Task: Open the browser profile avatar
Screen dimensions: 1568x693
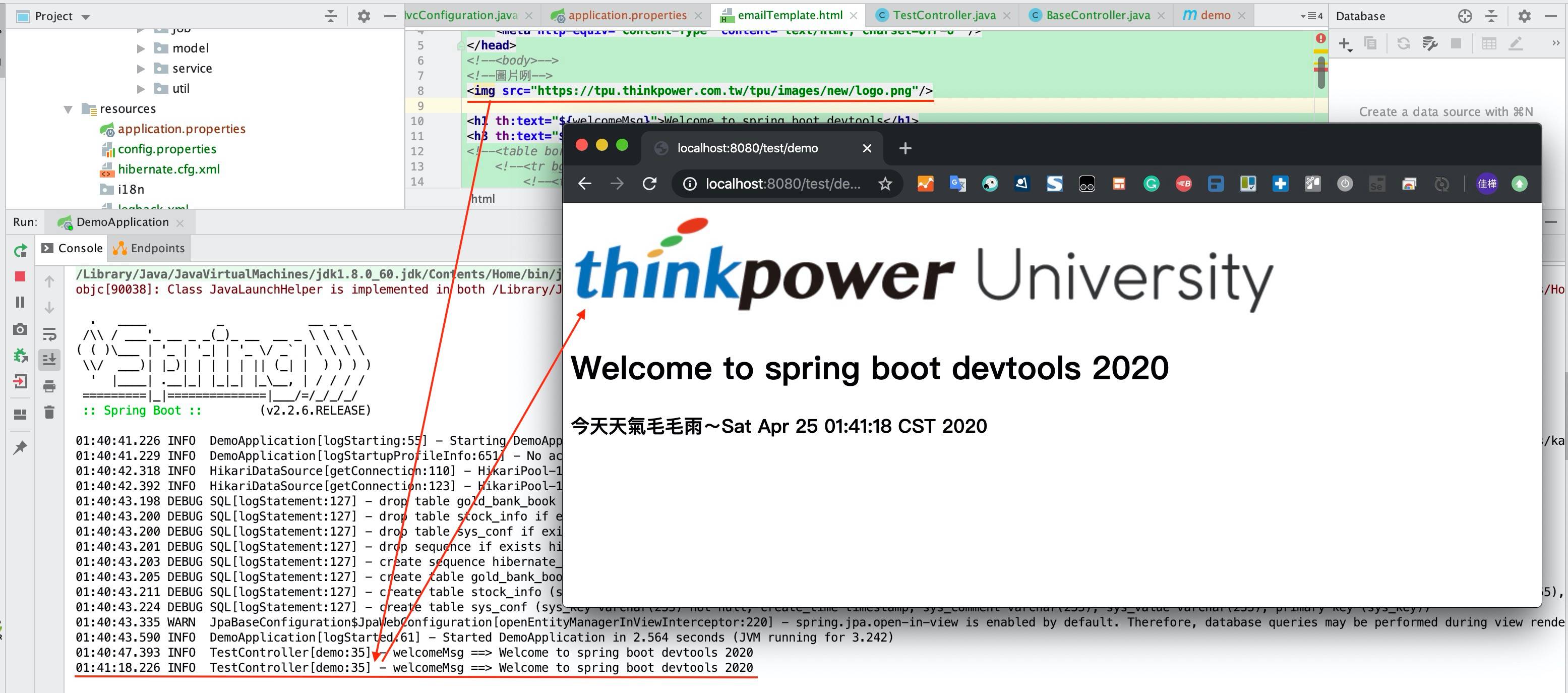Action: click(1487, 184)
